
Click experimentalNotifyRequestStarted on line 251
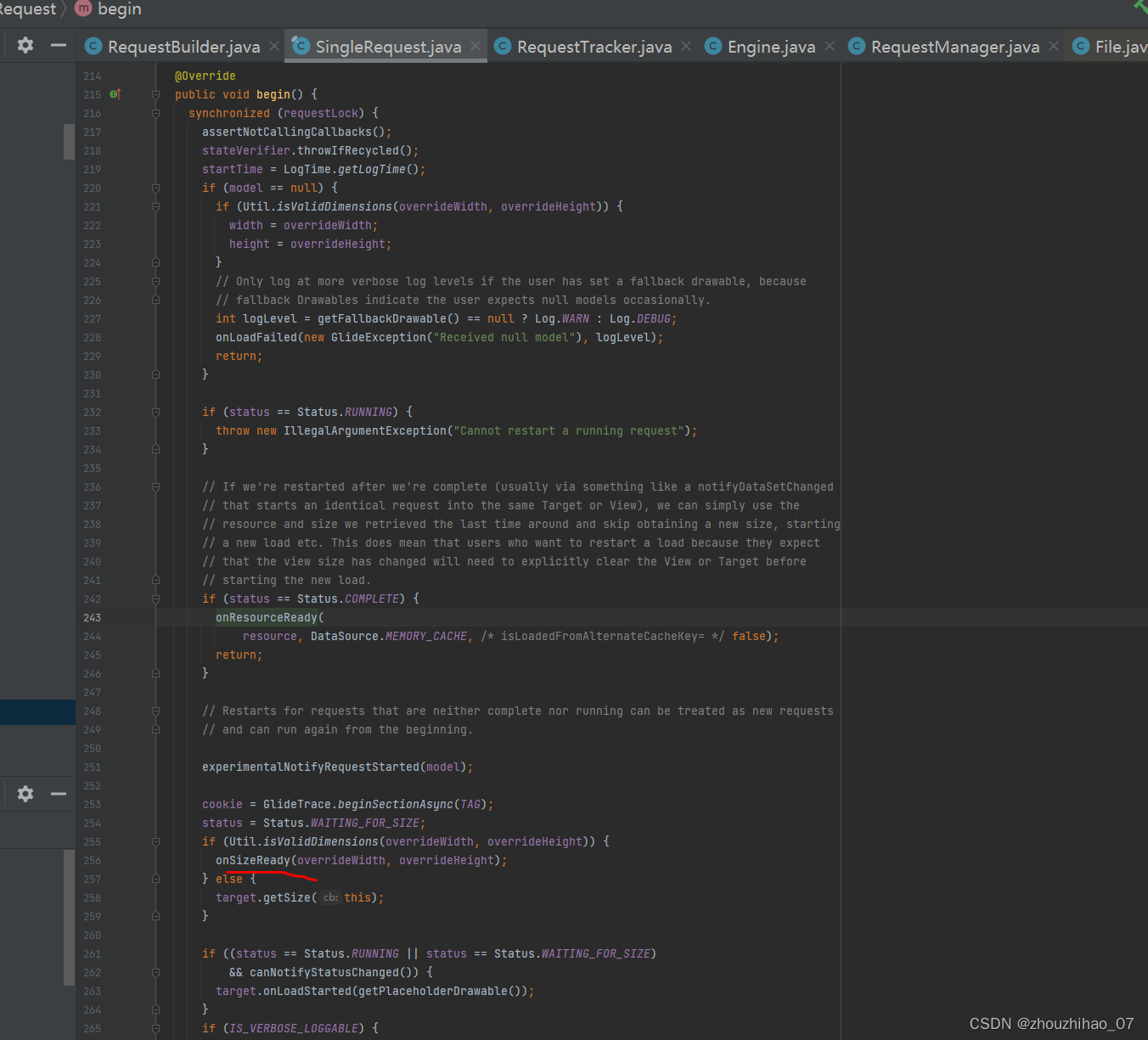click(311, 767)
